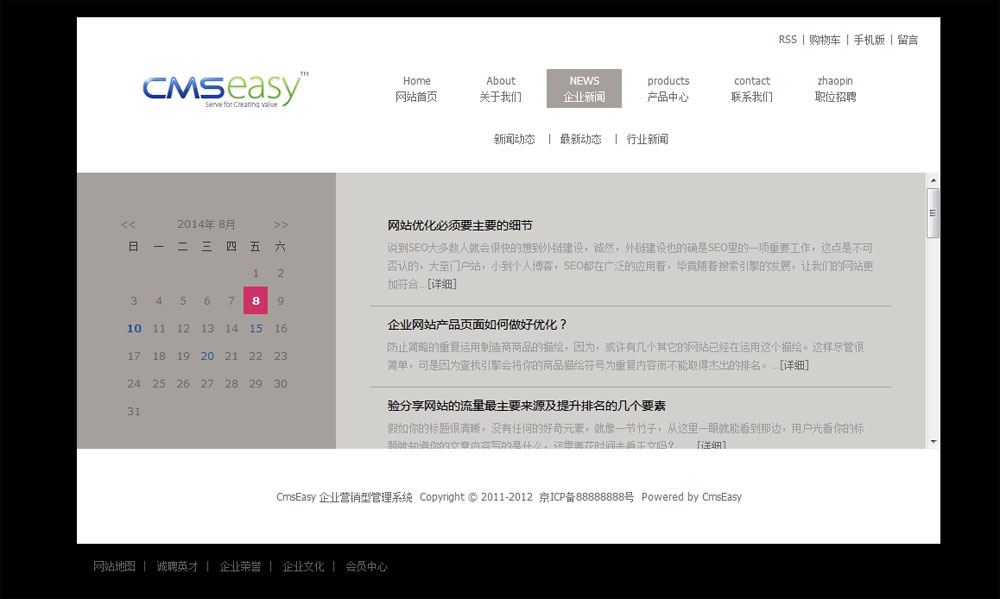The height and width of the screenshot is (599, 1000).
Task: Open article 网站优化必须要主要的细节
Action: click(460, 226)
